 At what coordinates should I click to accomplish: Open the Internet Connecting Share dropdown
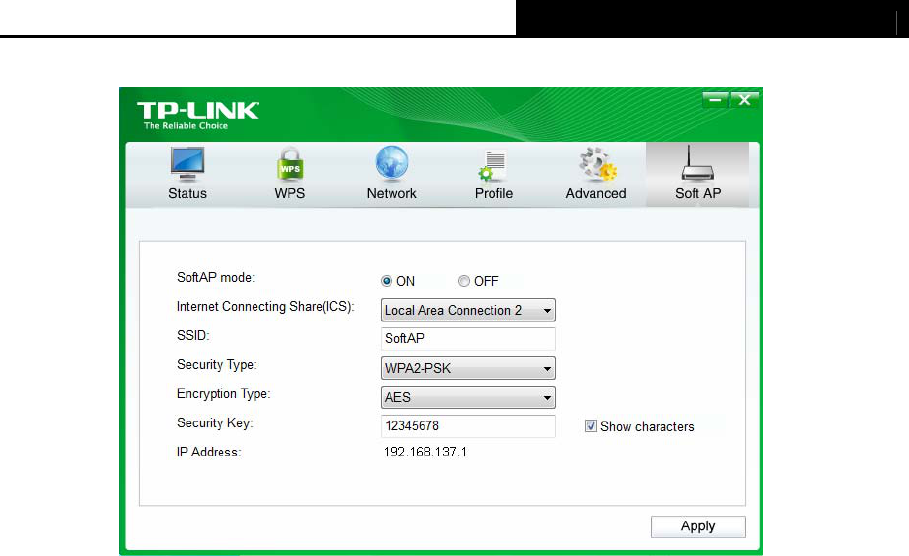[x=468, y=310]
